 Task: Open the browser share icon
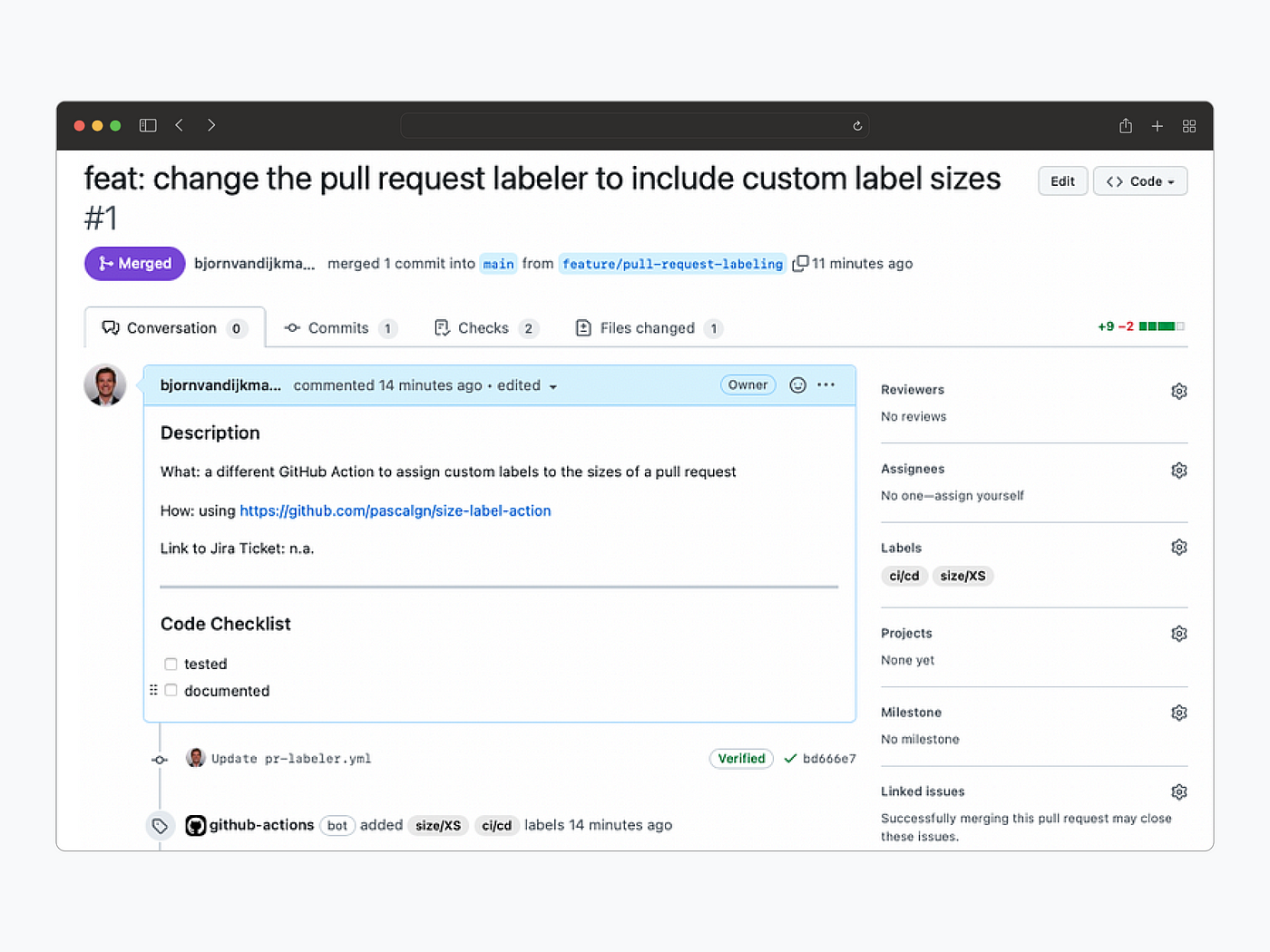coord(1126,126)
